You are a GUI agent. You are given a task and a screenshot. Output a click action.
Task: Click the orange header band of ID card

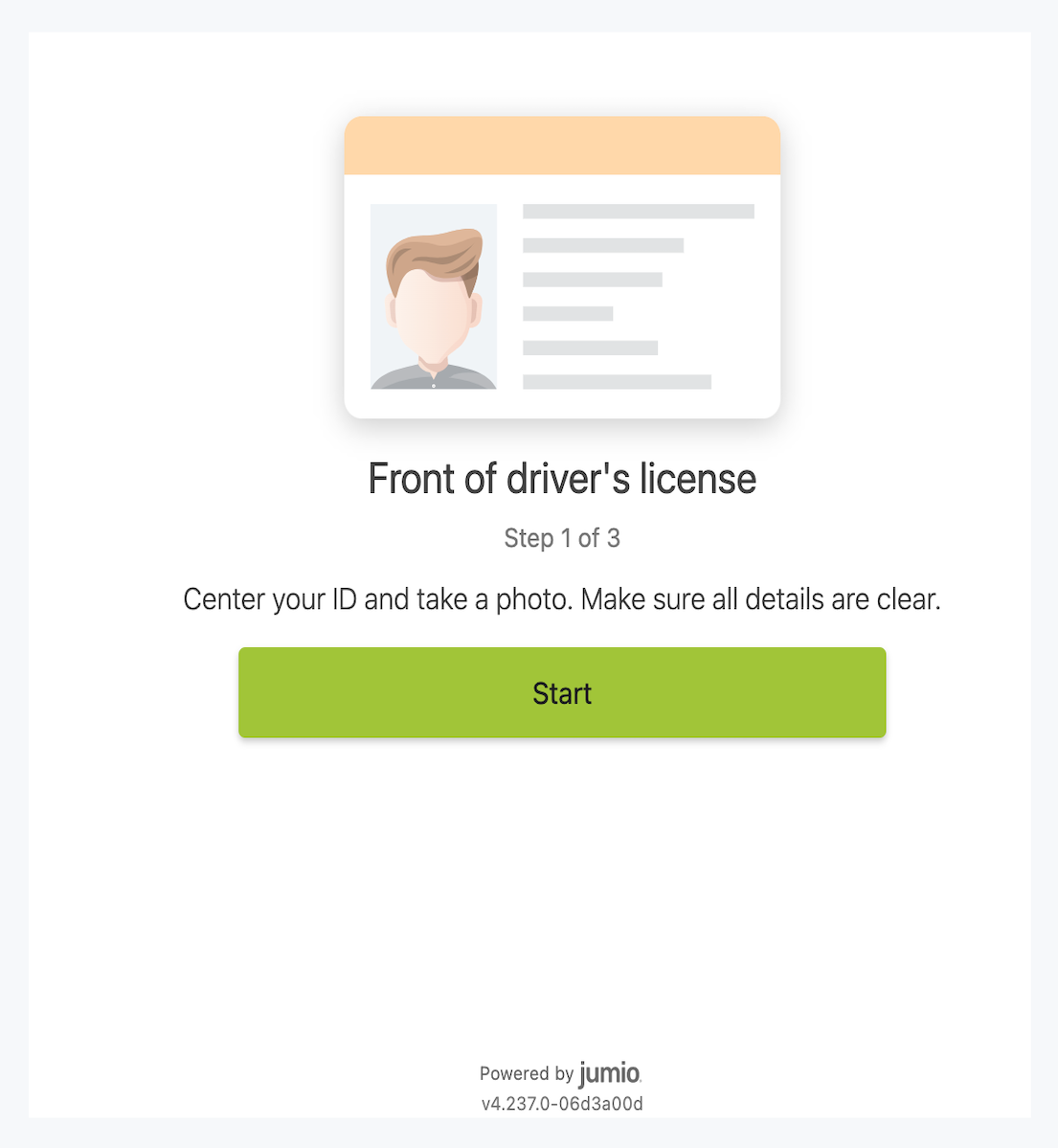coord(562,146)
